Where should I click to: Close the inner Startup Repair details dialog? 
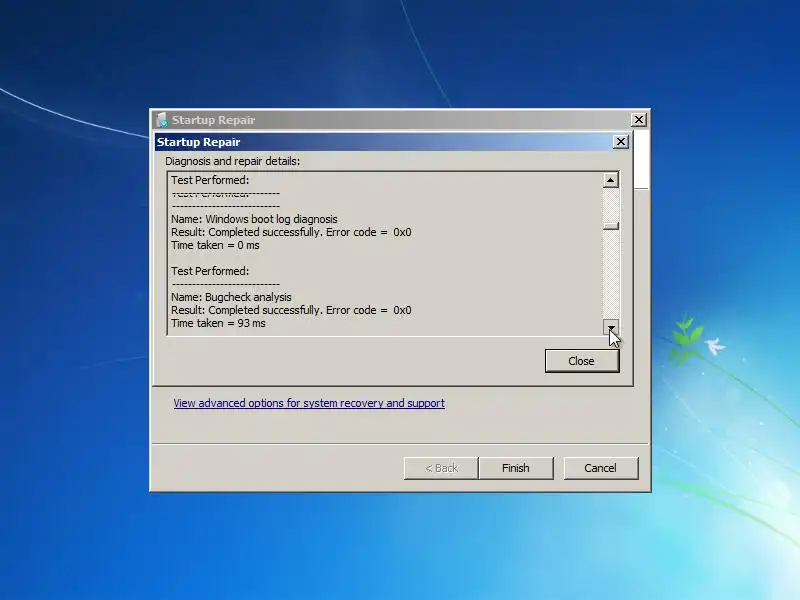point(620,142)
